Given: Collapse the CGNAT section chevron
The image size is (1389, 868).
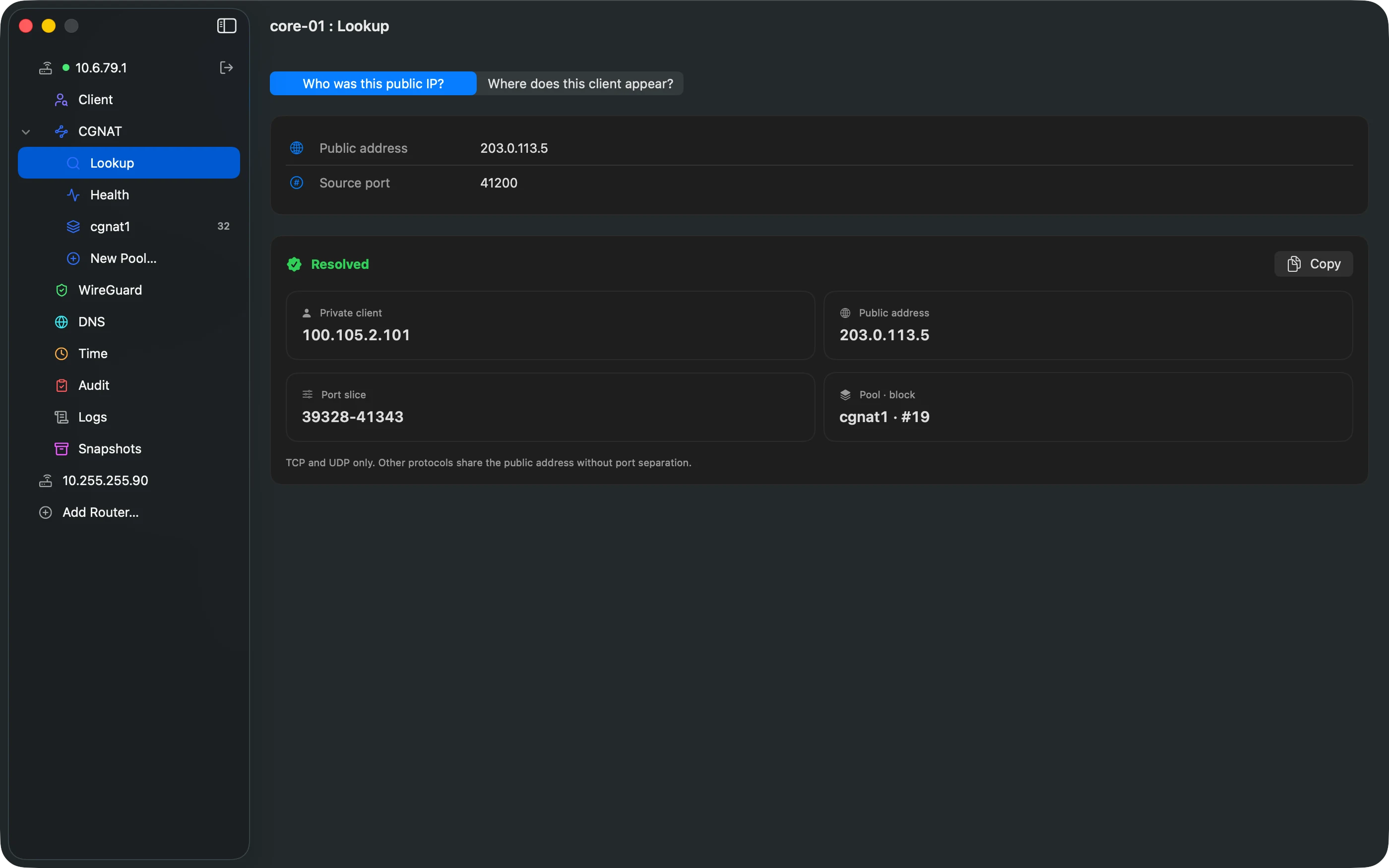Looking at the screenshot, I should 26,131.
